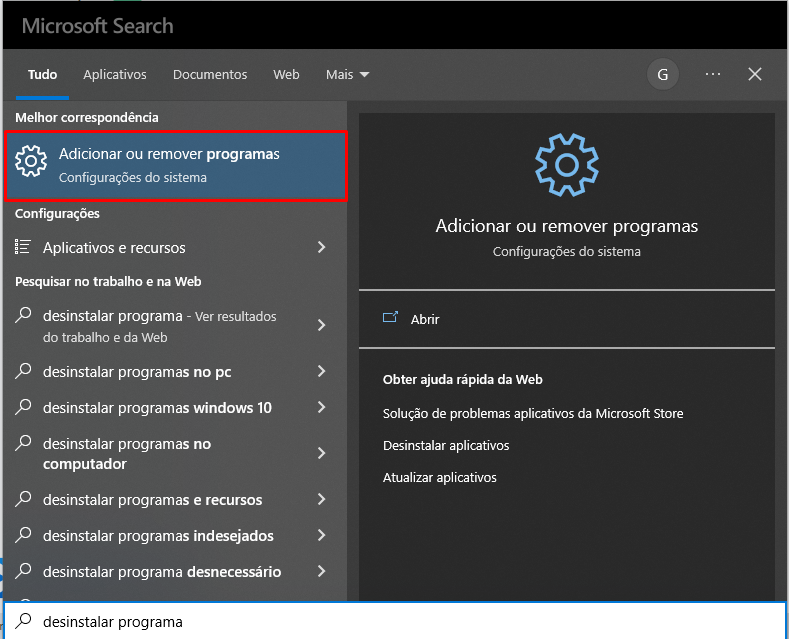This screenshot has width=789, height=639.
Task: Click the G account avatar
Action: click(x=663, y=74)
